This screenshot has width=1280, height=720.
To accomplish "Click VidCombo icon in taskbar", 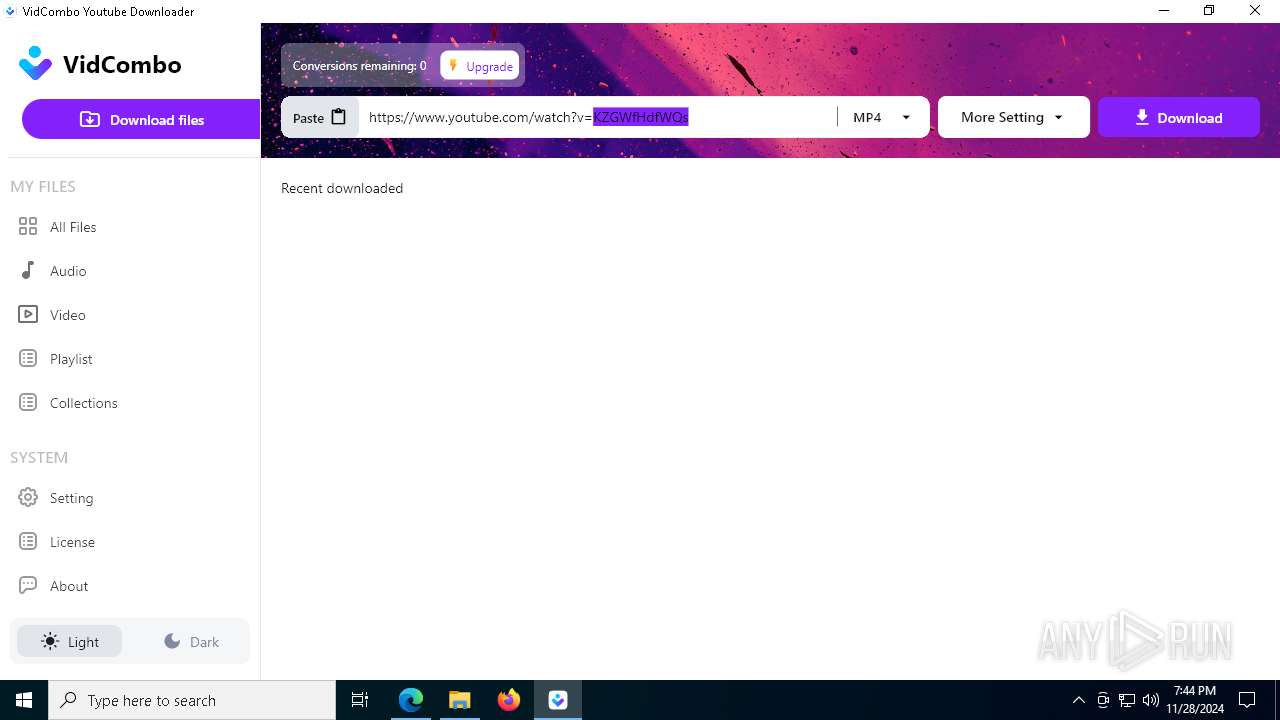I will click(558, 700).
